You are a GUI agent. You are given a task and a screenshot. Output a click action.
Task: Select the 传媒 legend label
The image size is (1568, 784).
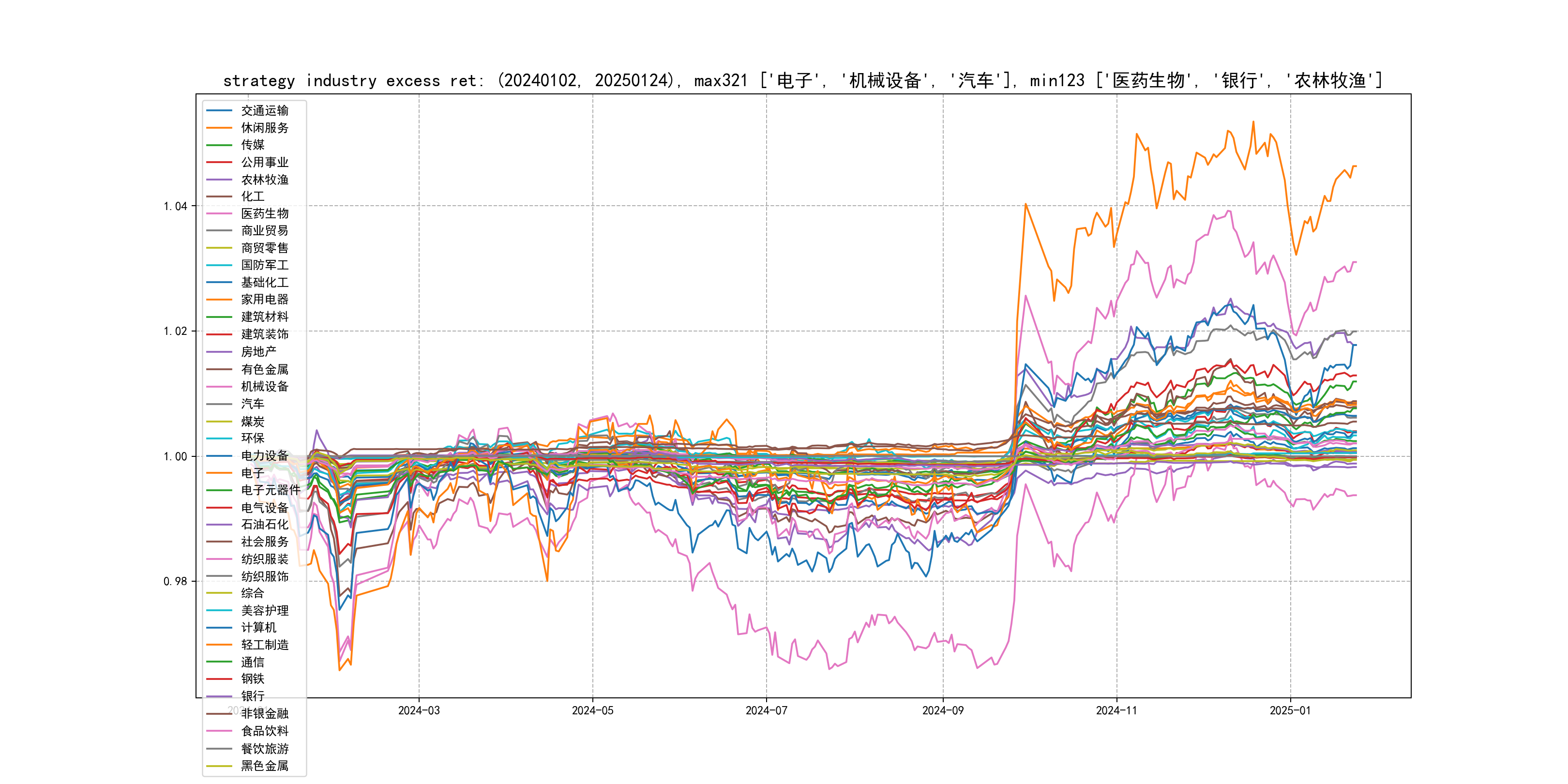point(253,145)
